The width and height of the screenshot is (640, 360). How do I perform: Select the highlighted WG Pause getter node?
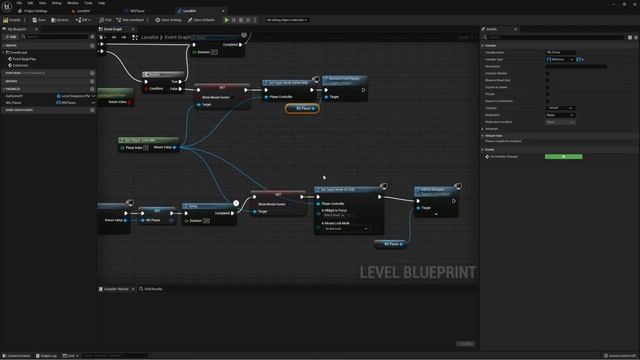[302, 109]
